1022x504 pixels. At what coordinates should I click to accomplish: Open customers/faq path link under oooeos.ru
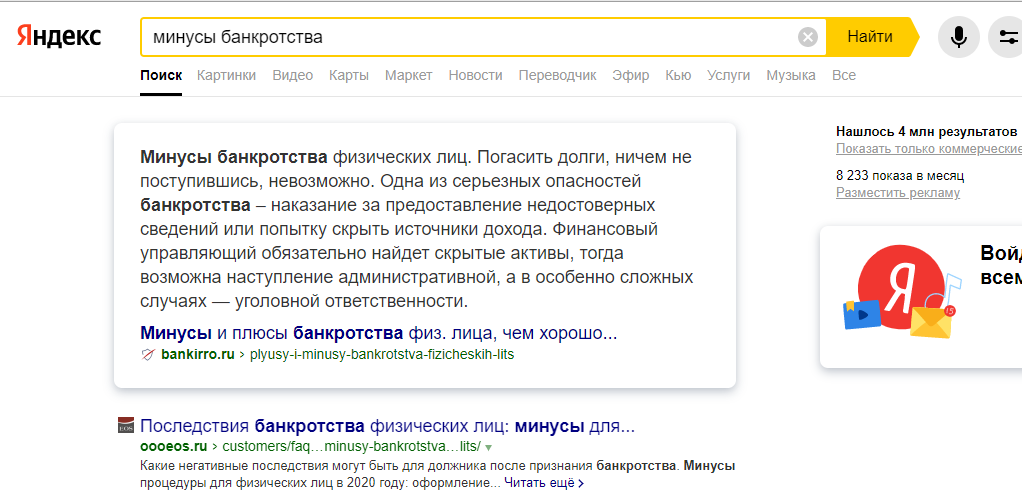351,447
